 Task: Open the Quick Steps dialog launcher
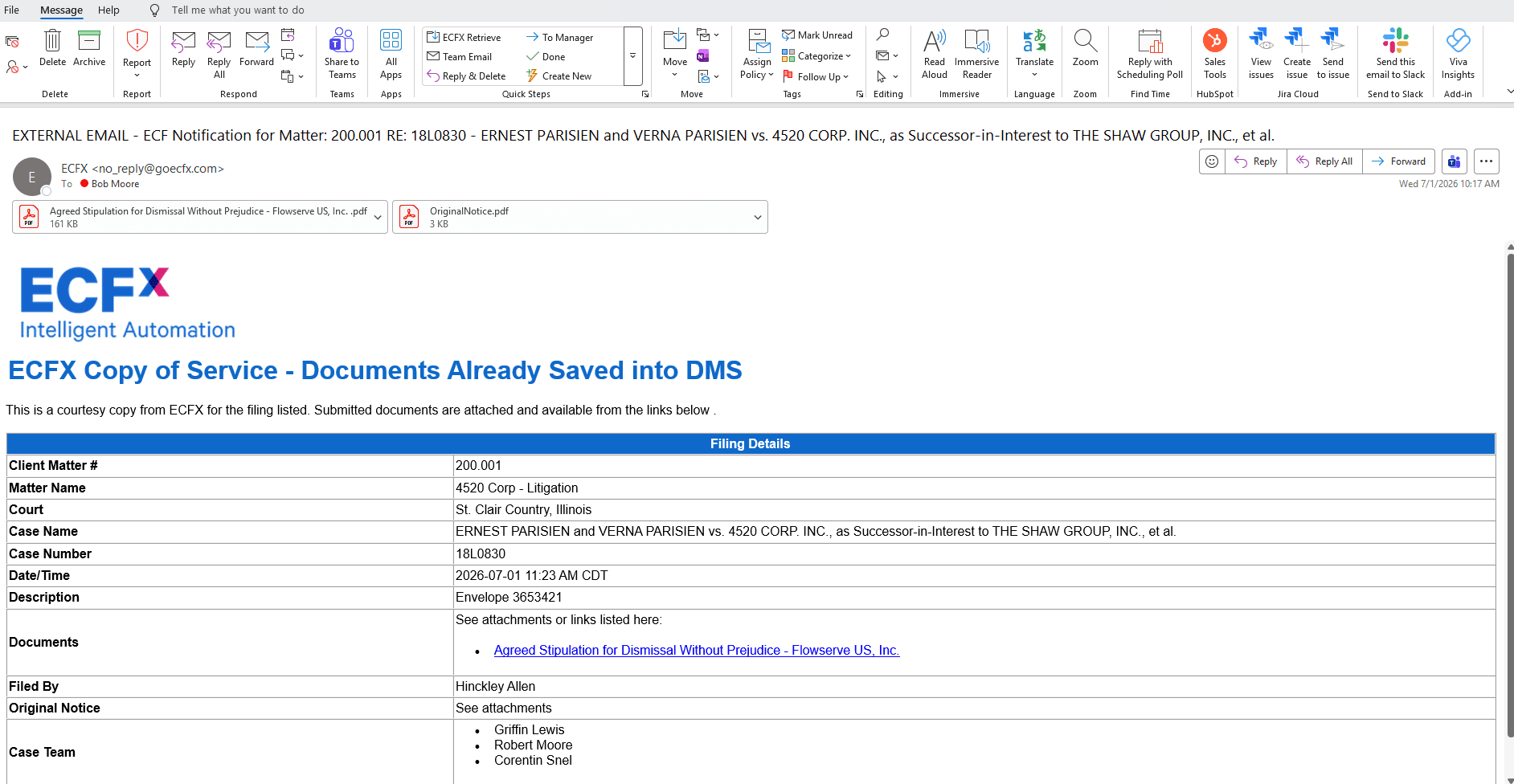click(645, 94)
